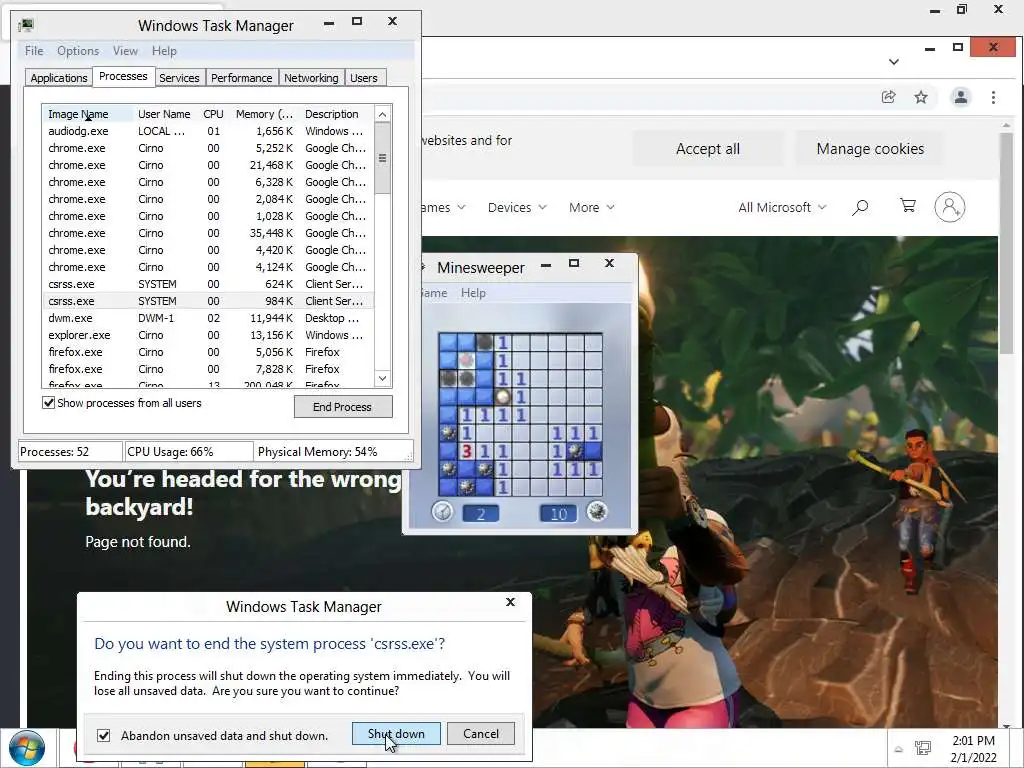Click the Shut down button
The width and height of the screenshot is (1024, 768).
pyautogui.click(x=396, y=734)
